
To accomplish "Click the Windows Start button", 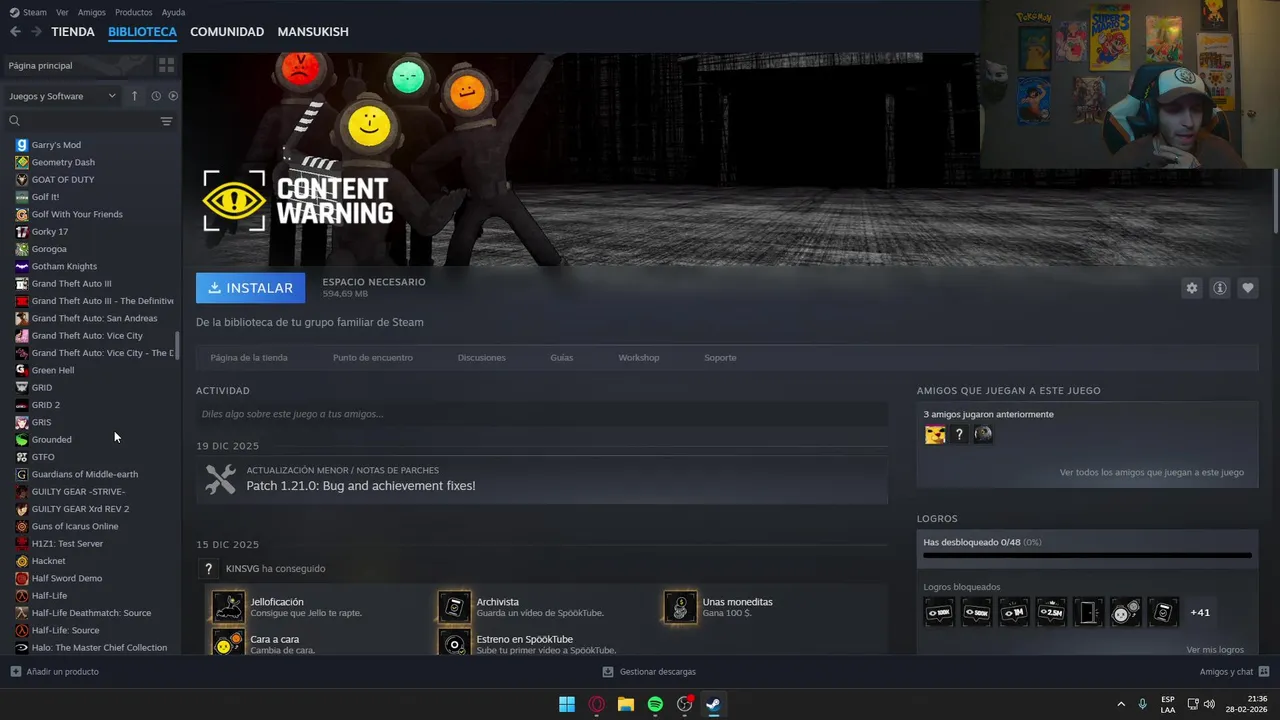I will (567, 704).
